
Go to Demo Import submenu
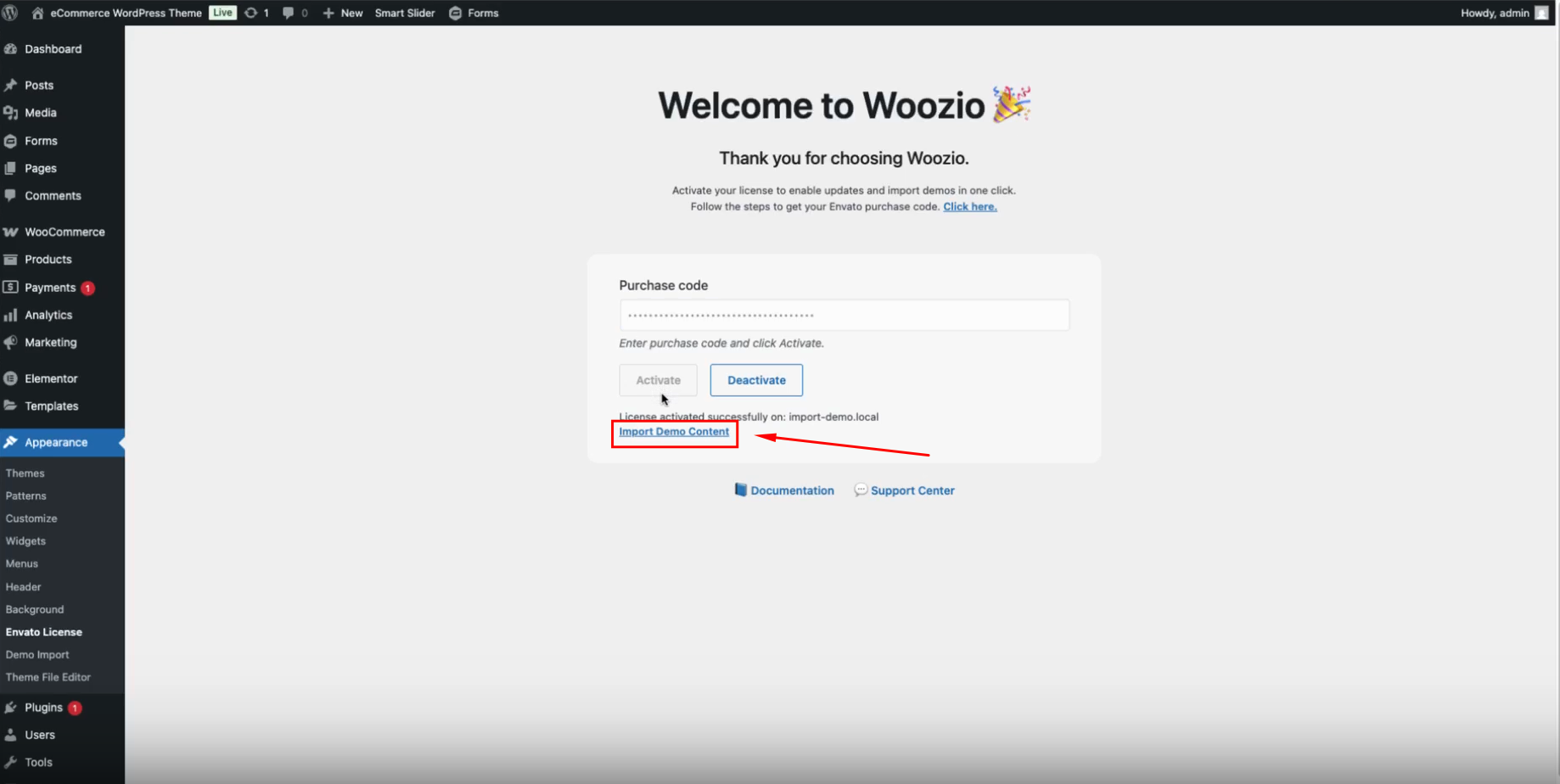[37, 655]
